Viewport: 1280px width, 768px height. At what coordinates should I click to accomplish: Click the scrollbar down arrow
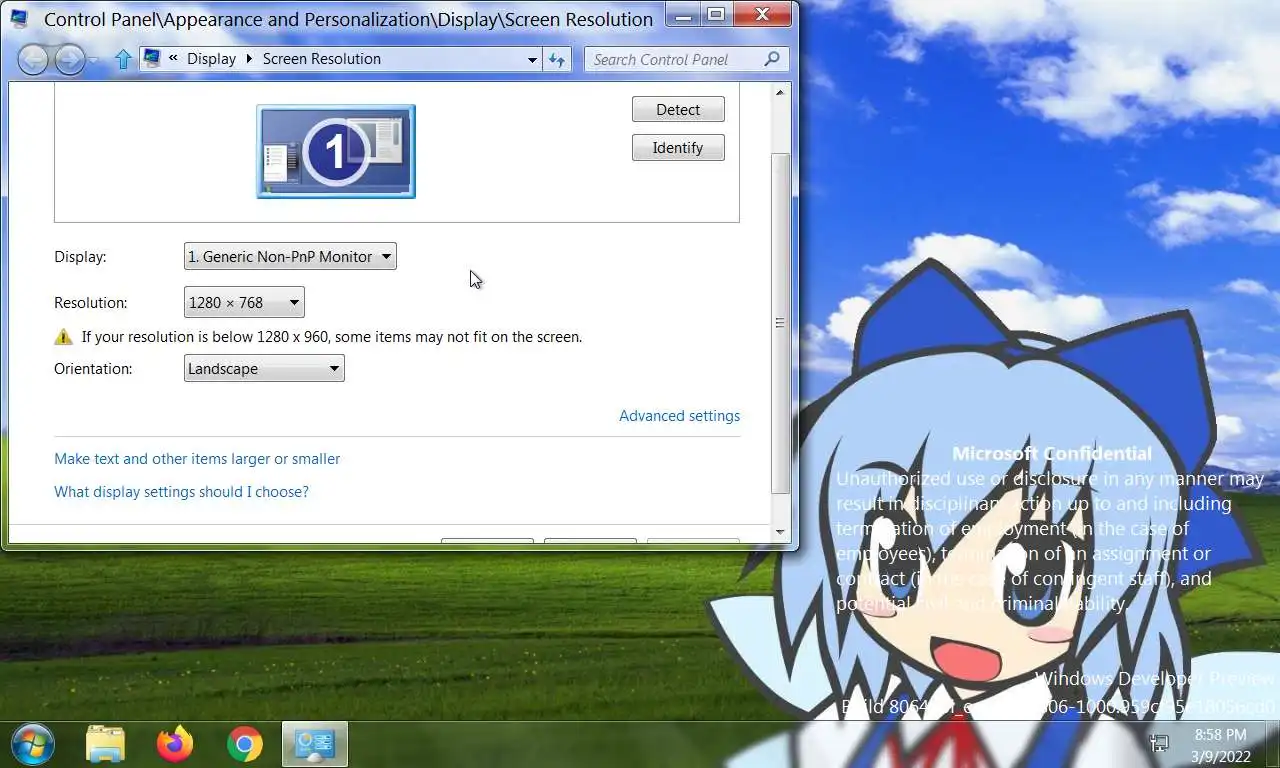tap(781, 533)
